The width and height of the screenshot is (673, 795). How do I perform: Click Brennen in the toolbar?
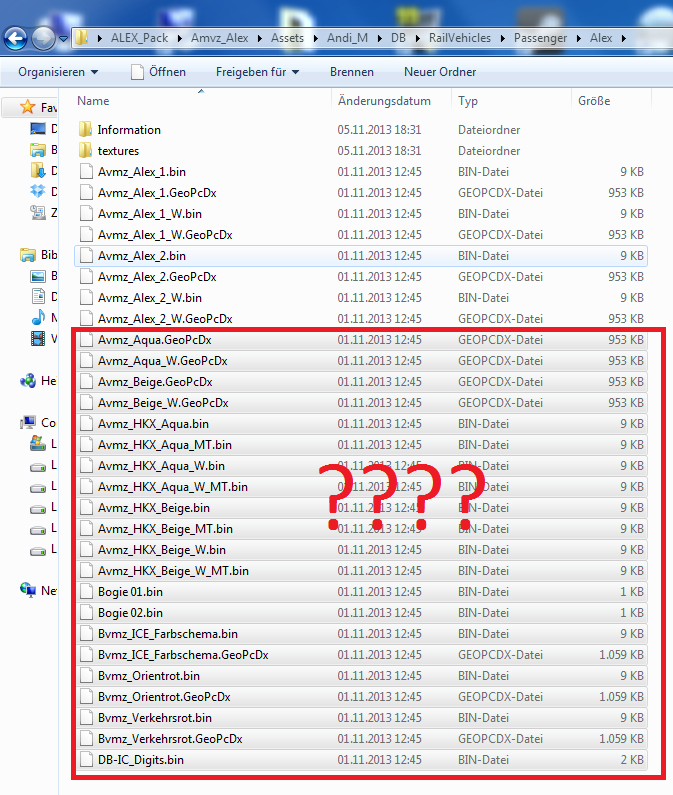pos(352,72)
